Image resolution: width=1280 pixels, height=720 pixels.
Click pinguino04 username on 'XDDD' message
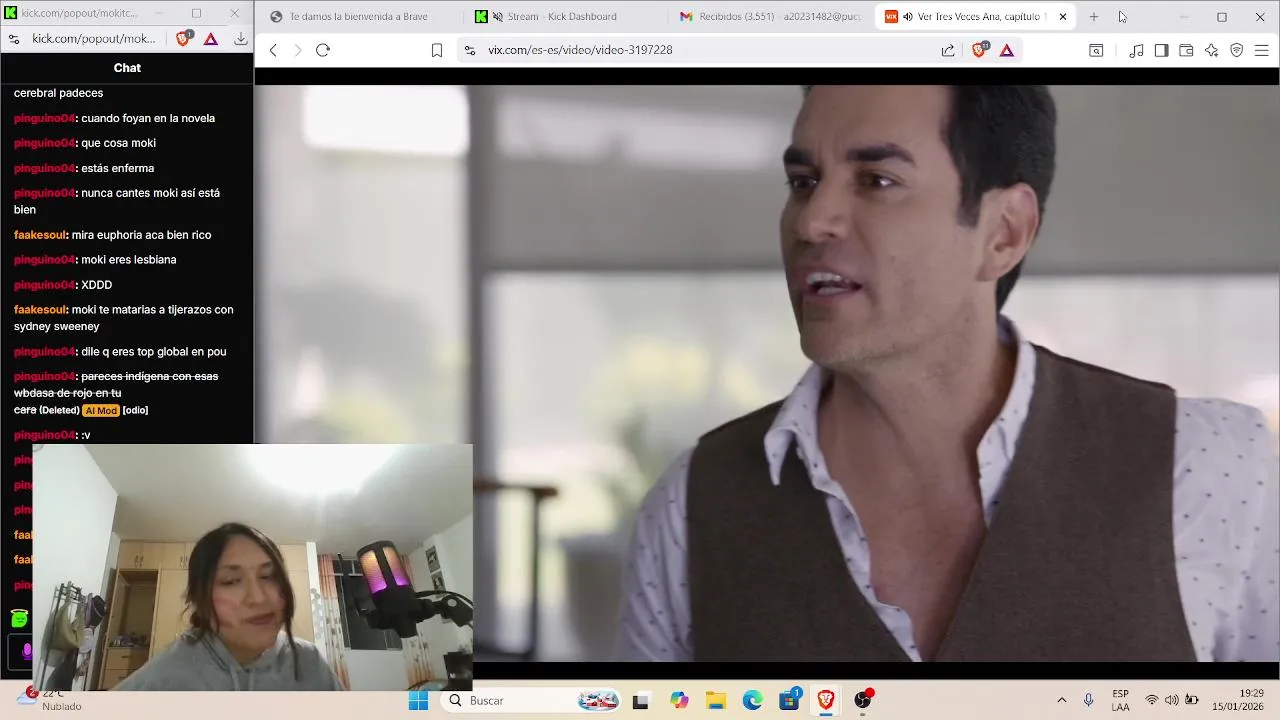coord(44,285)
